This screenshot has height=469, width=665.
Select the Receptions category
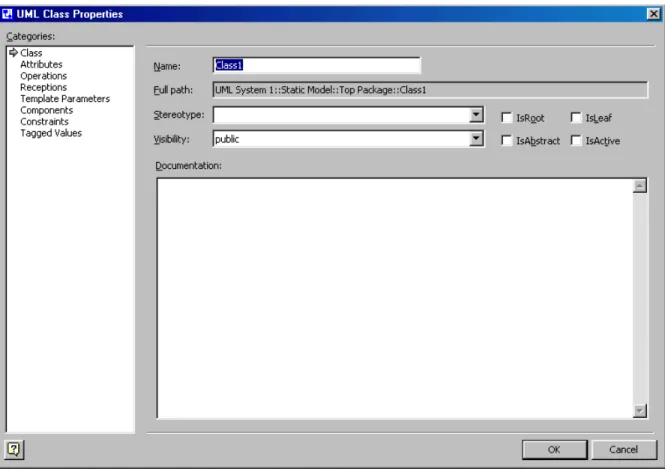tap(43, 87)
